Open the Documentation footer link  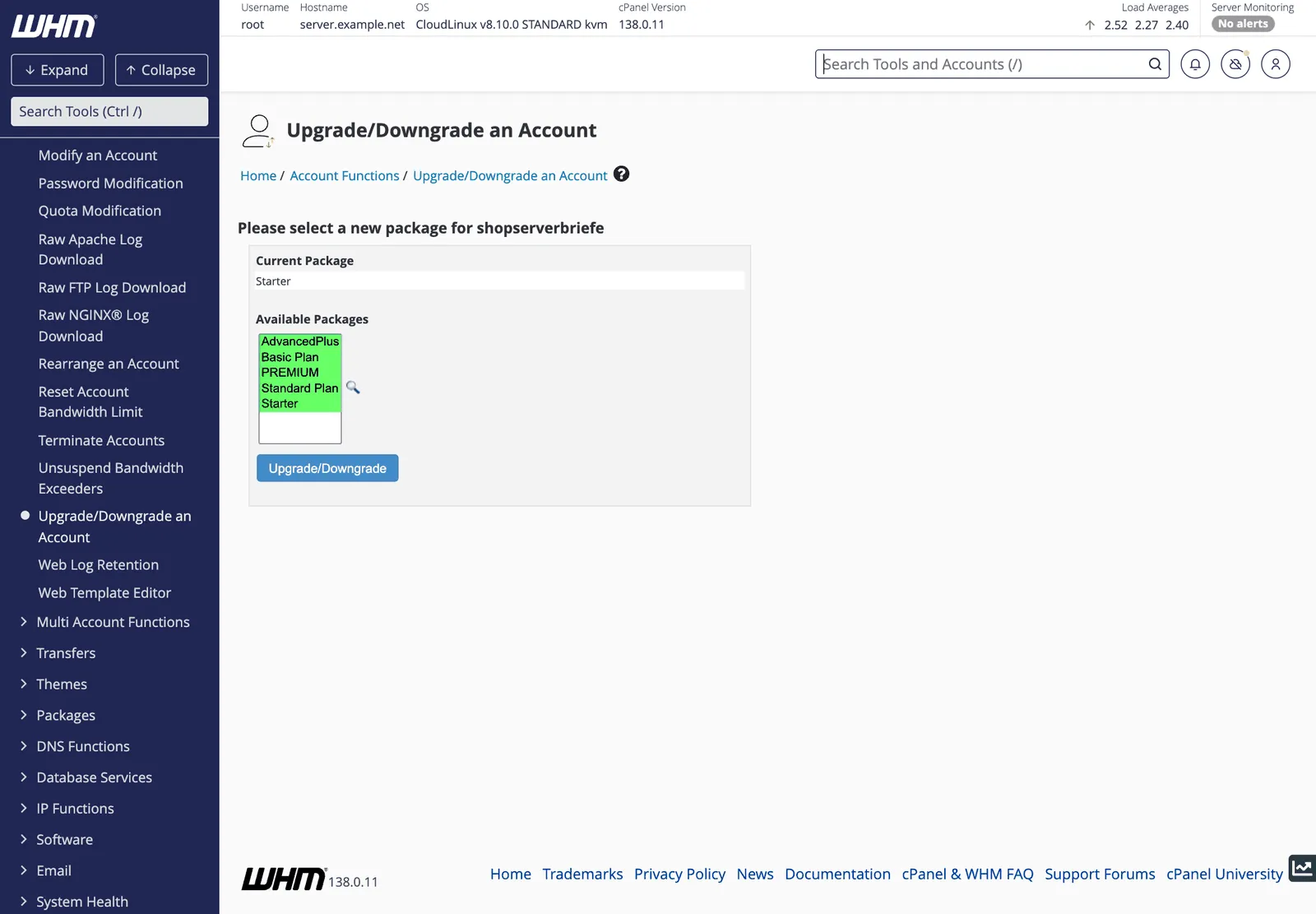(x=837, y=875)
